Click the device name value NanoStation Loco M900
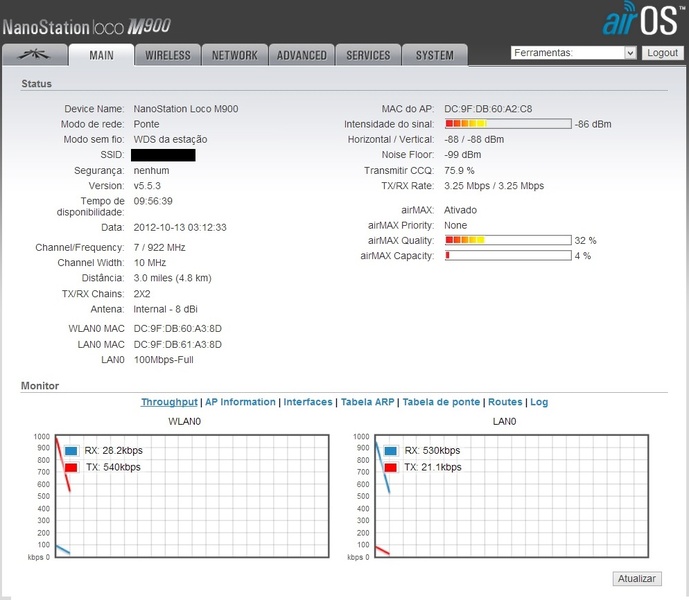The height and width of the screenshot is (600, 689). tap(186, 109)
